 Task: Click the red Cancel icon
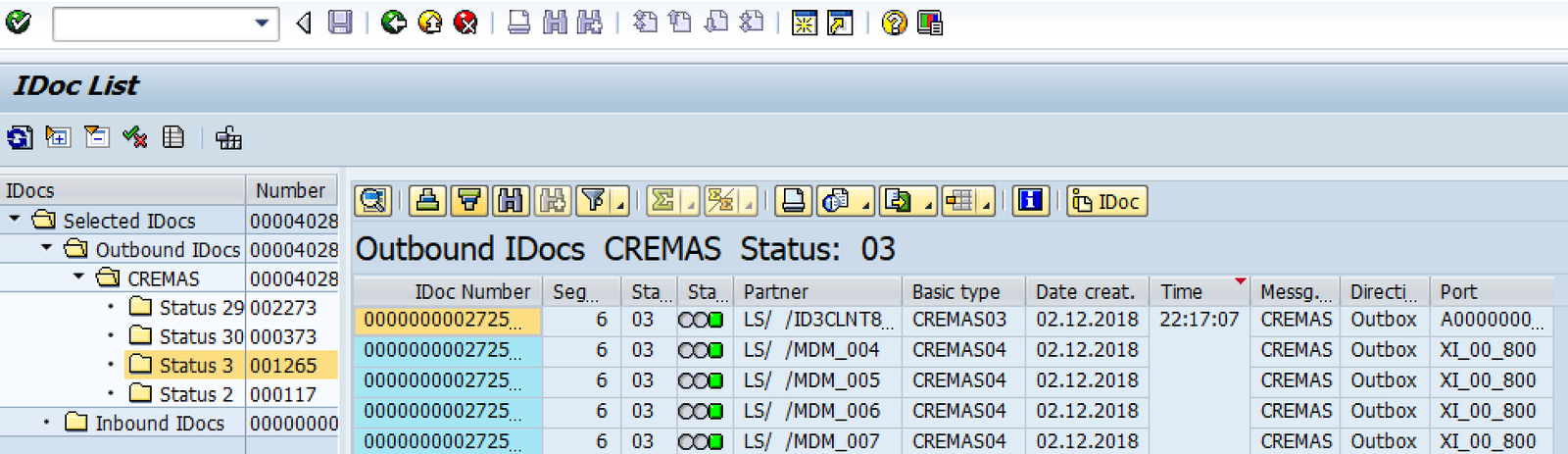465,22
